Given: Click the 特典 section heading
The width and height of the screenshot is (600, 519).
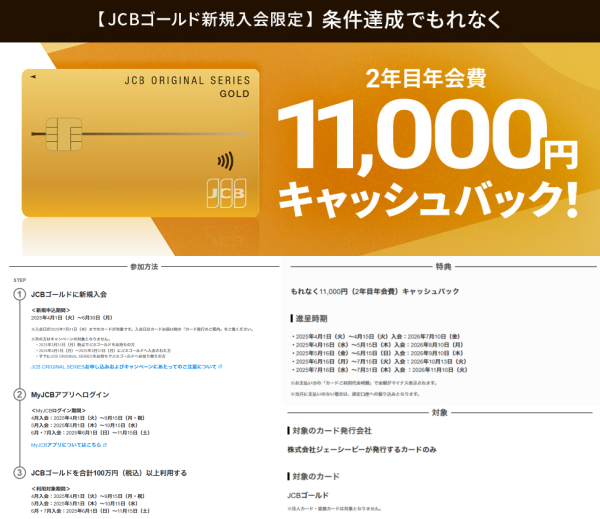Looking at the screenshot, I should click(x=443, y=267).
